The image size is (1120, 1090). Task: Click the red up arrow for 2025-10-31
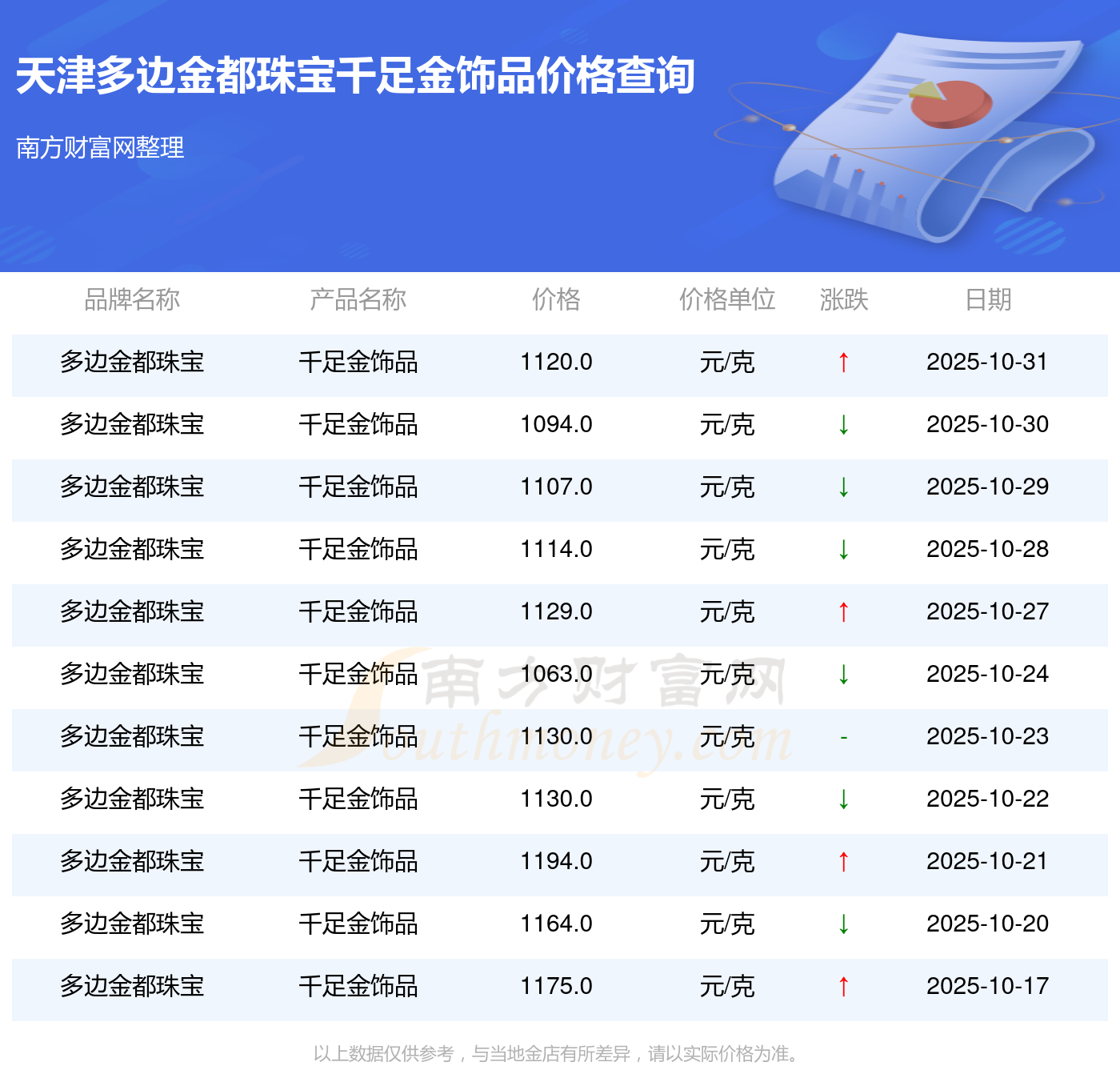coord(843,363)
